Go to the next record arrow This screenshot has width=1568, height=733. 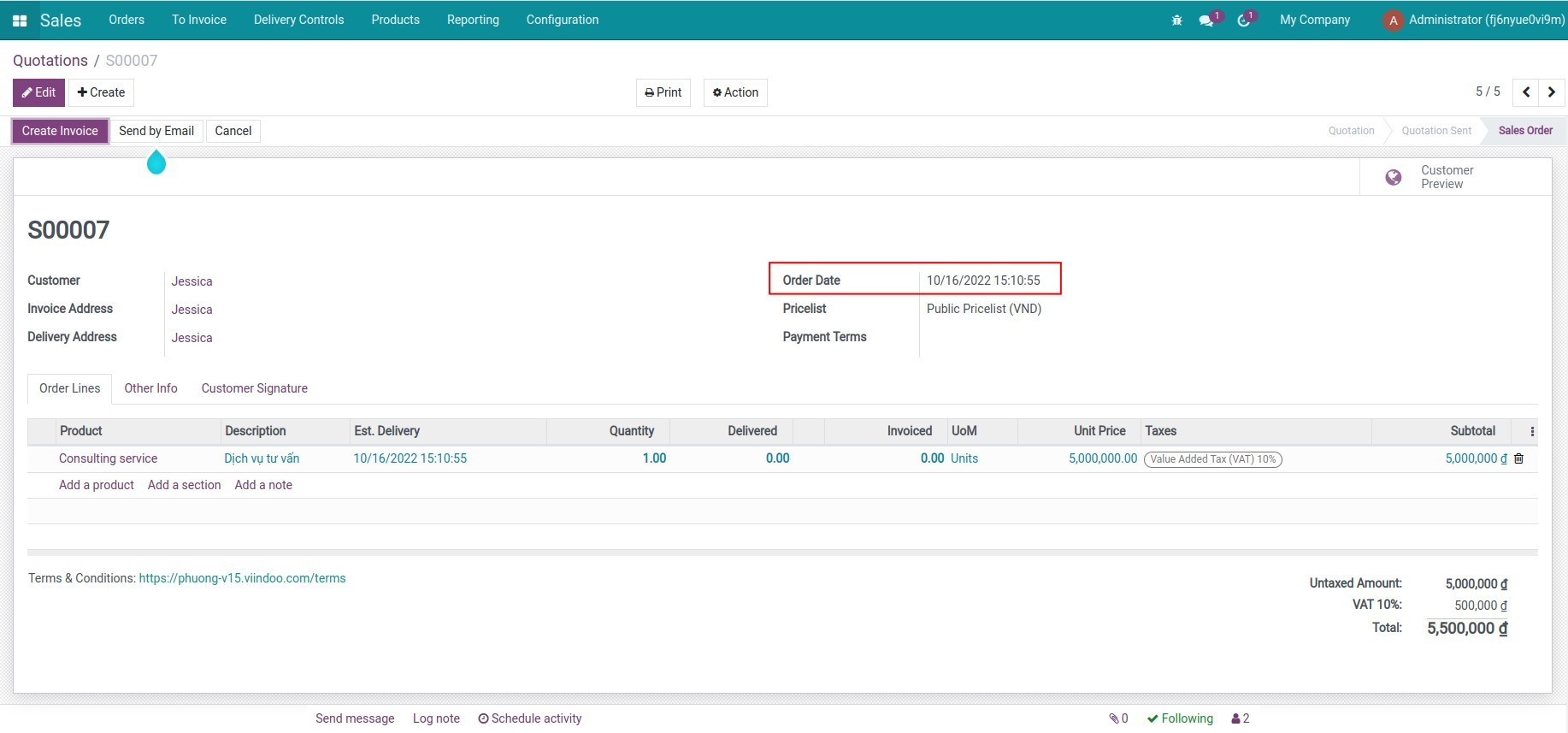pos(1552,92)
